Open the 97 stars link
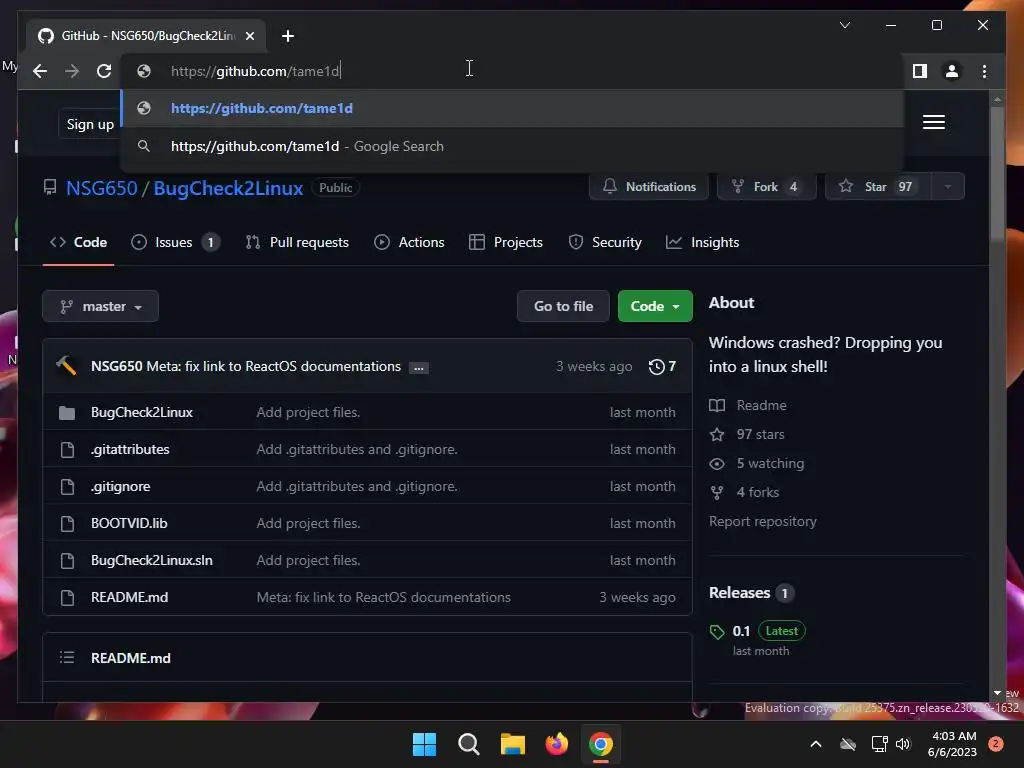The image size is (1024, 768). click(x=747, y=434)
